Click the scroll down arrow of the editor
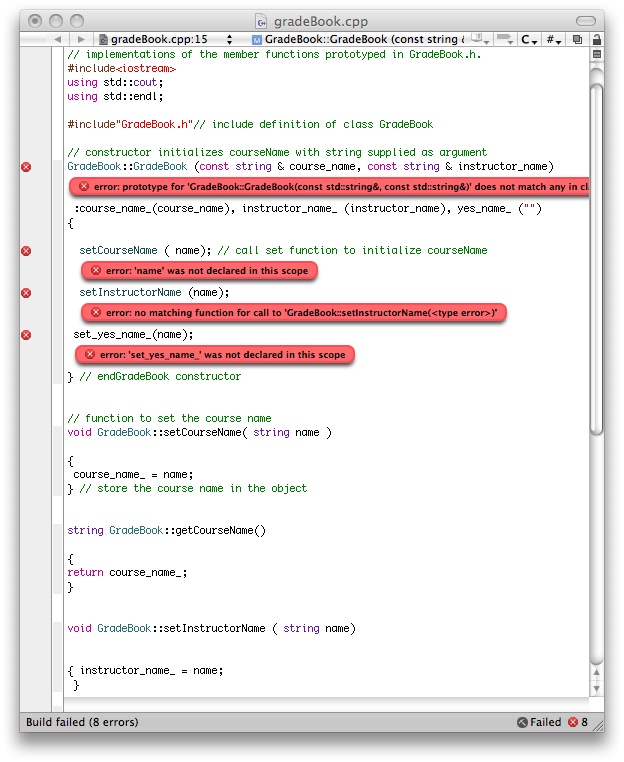Viewport: 624px width, 762px height. pos(597,689)
